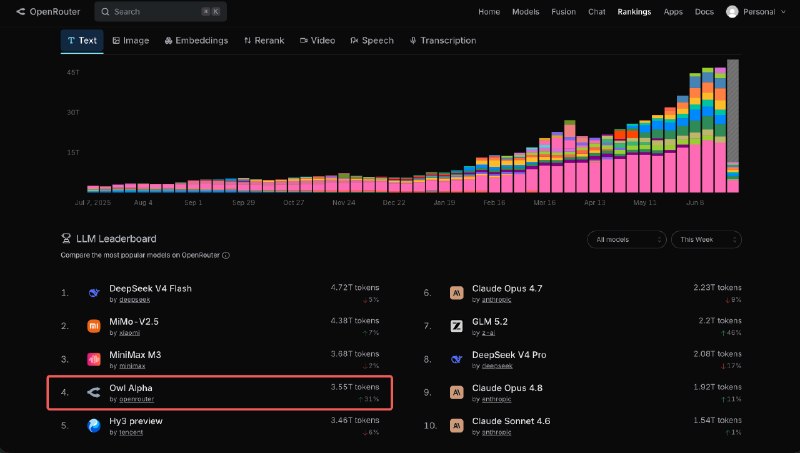Switch to the Transcription tab

point(443,41)
